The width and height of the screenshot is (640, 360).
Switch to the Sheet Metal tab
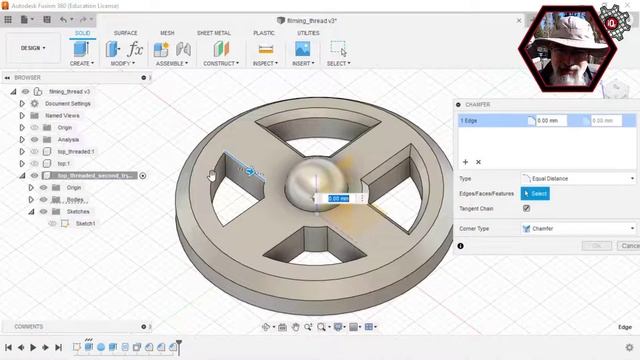pos(214,33)
